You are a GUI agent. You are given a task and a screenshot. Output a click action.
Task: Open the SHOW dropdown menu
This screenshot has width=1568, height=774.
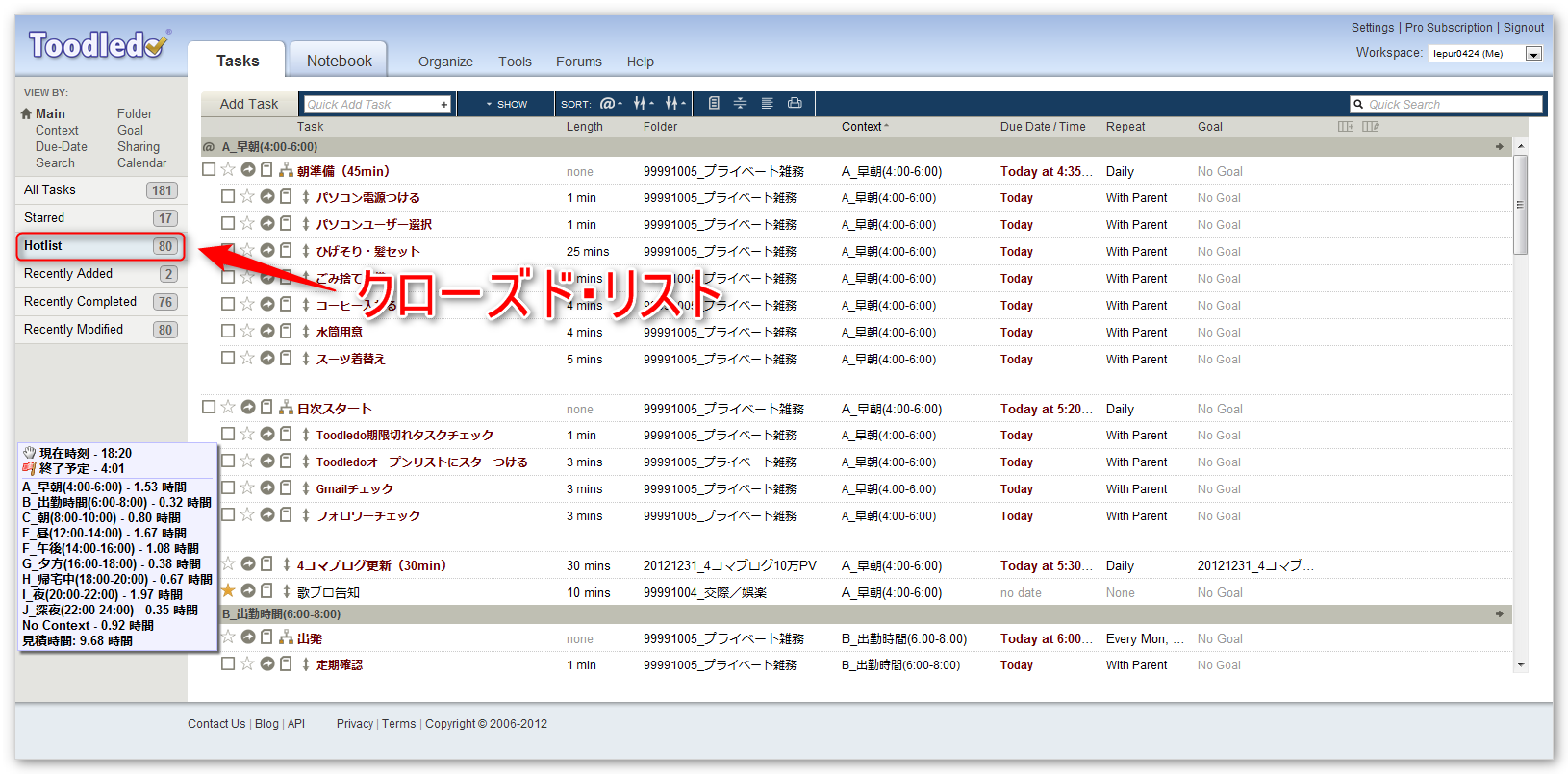[x=506, y=104]
